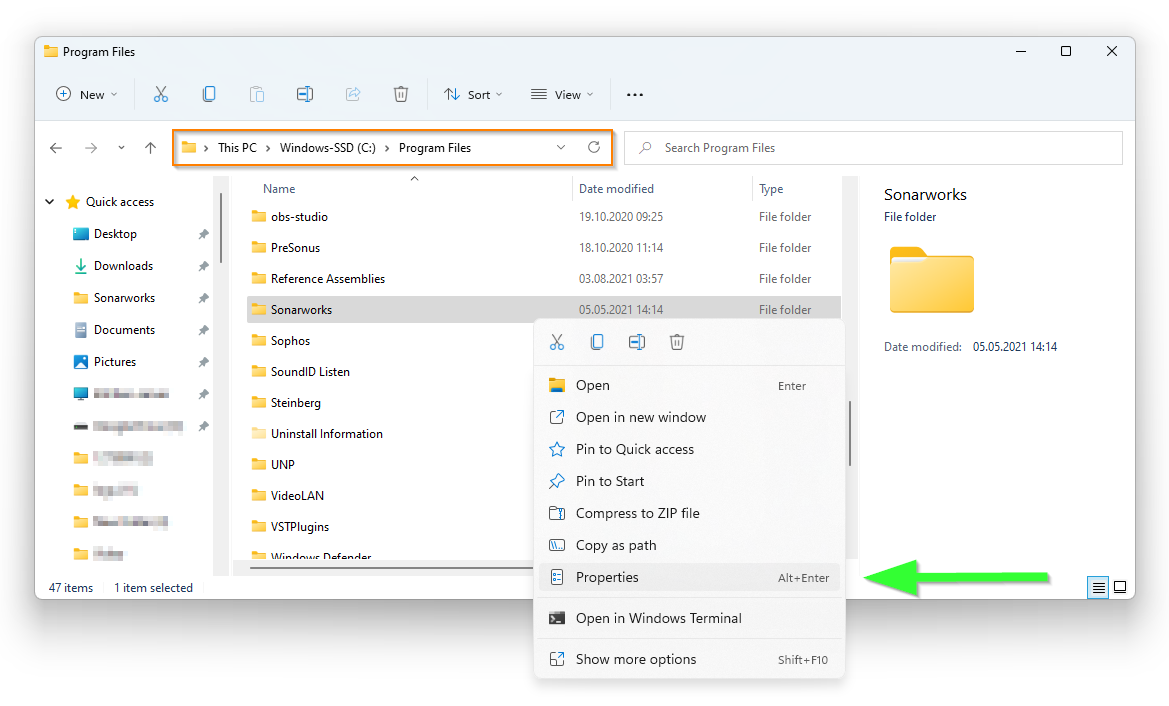1169x706 pixels.
Task: Open Pictures in Quick access
Action: 115,362
